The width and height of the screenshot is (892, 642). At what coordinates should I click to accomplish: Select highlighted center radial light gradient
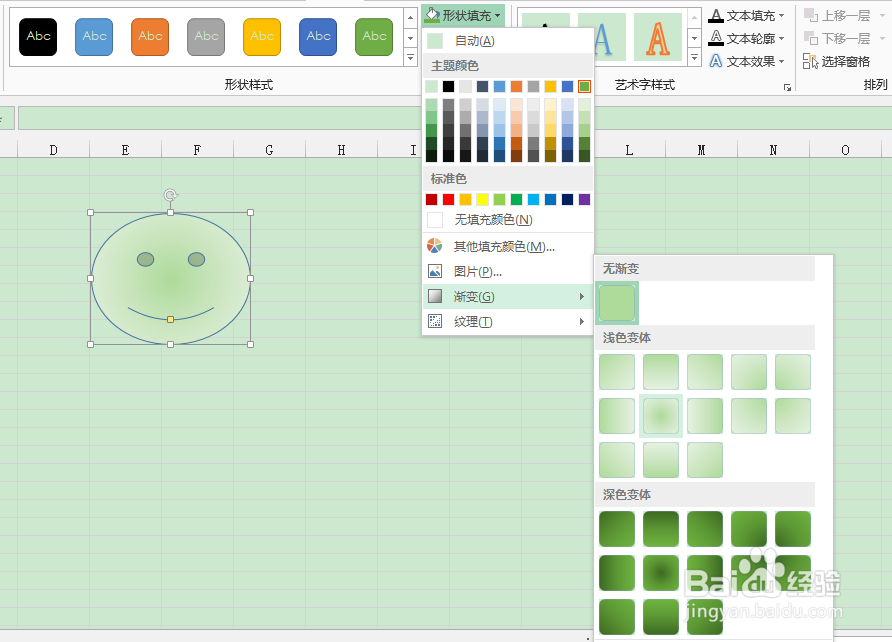tap(660, 416)
